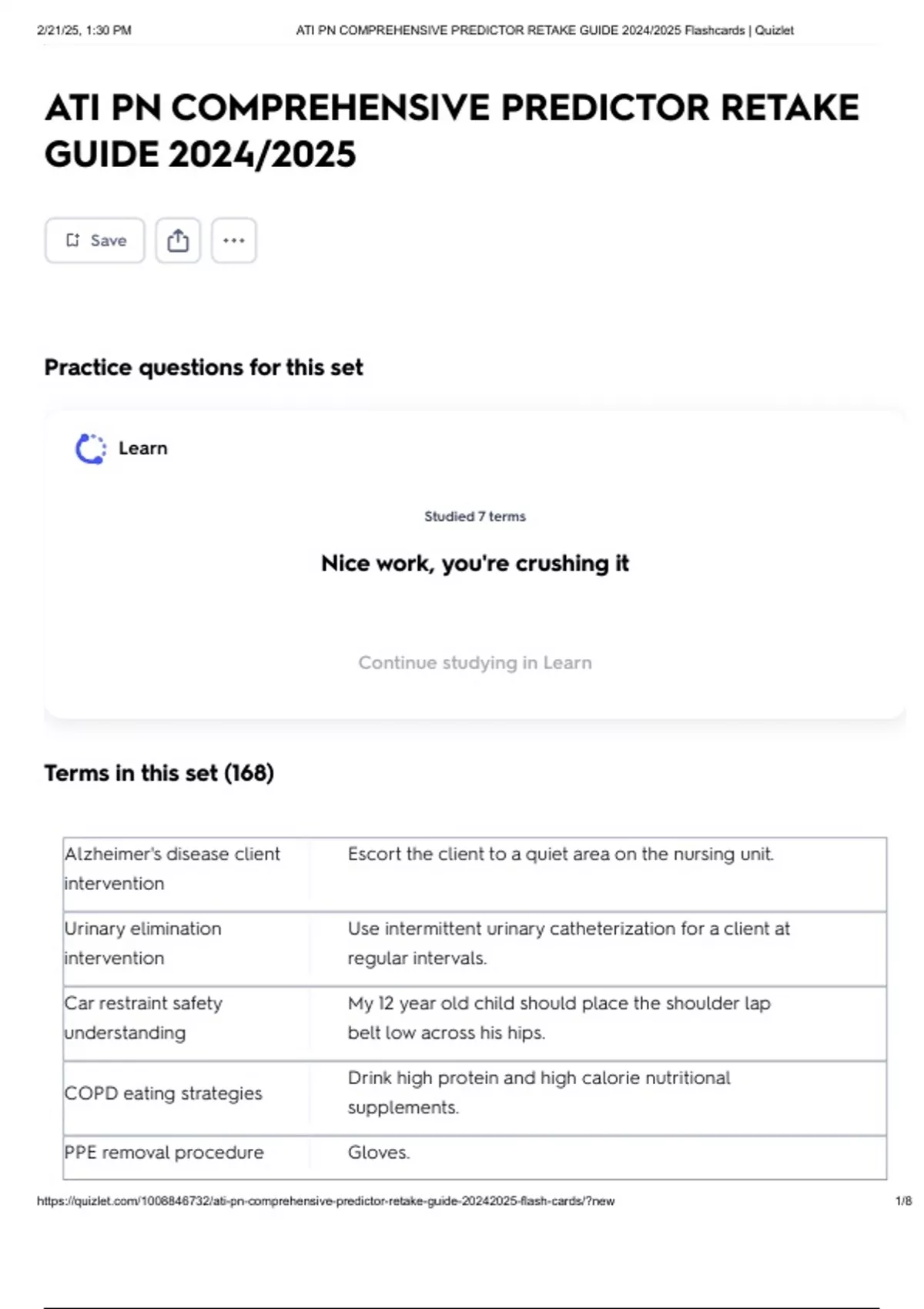This screenshot has width=924, height=1309.
Task: Select the Learn study mode label
Action: 142,447
